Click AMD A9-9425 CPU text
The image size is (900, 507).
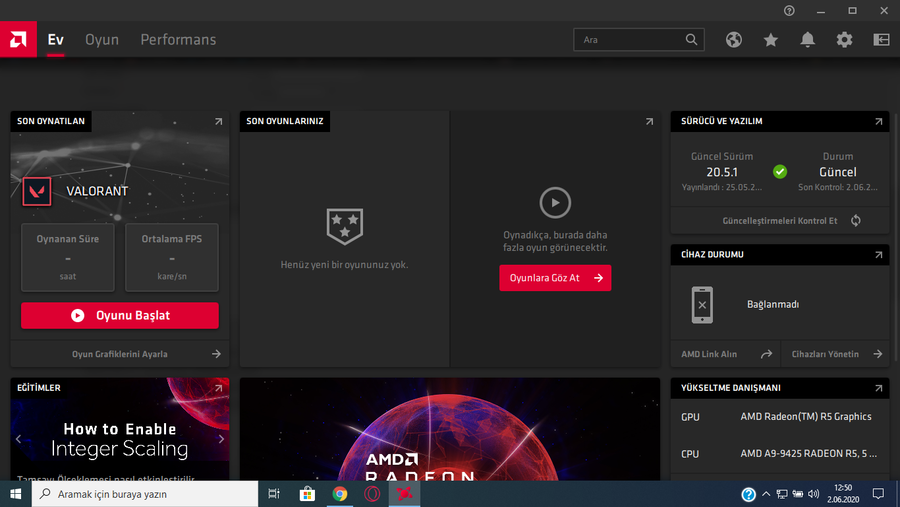pos(809,454)
